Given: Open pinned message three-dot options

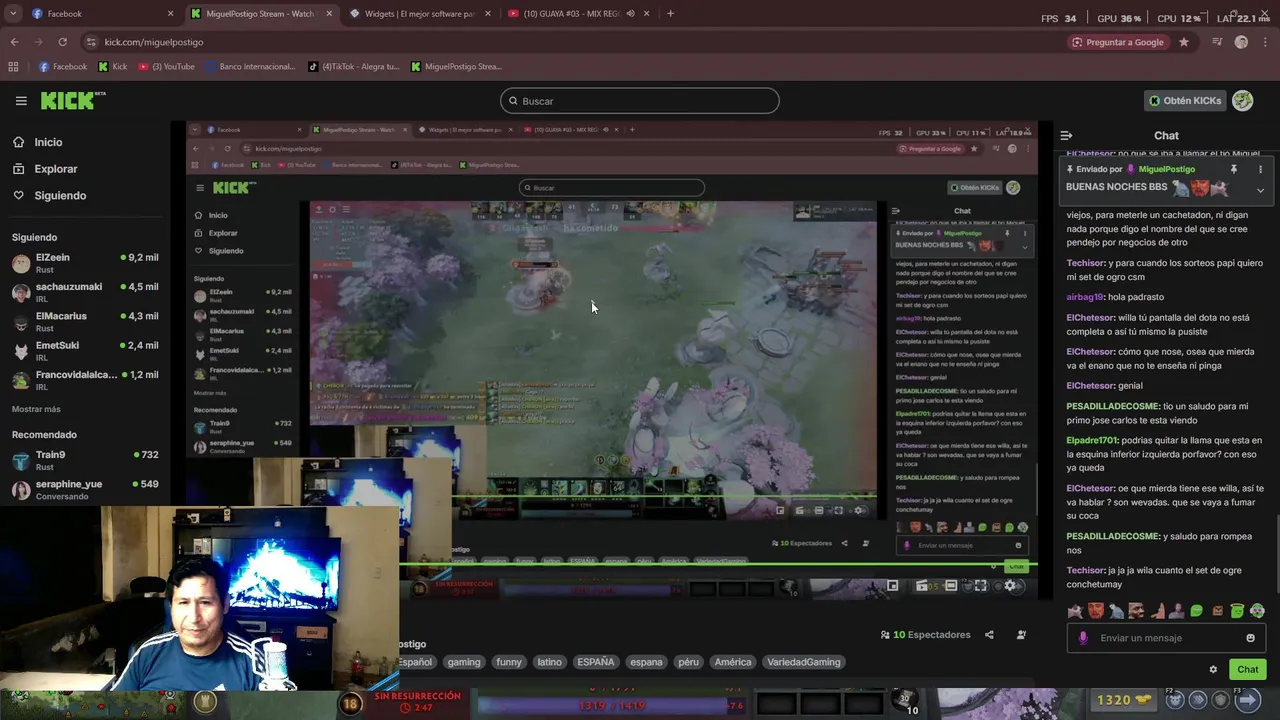Looking at the screenshot, I should [1260, 170].
